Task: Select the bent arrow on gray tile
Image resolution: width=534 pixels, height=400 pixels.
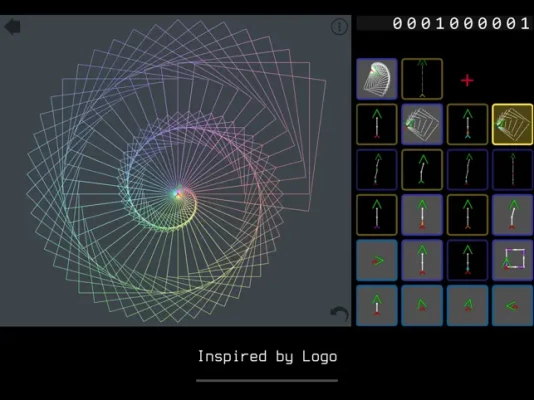Action: pos(513,215)
